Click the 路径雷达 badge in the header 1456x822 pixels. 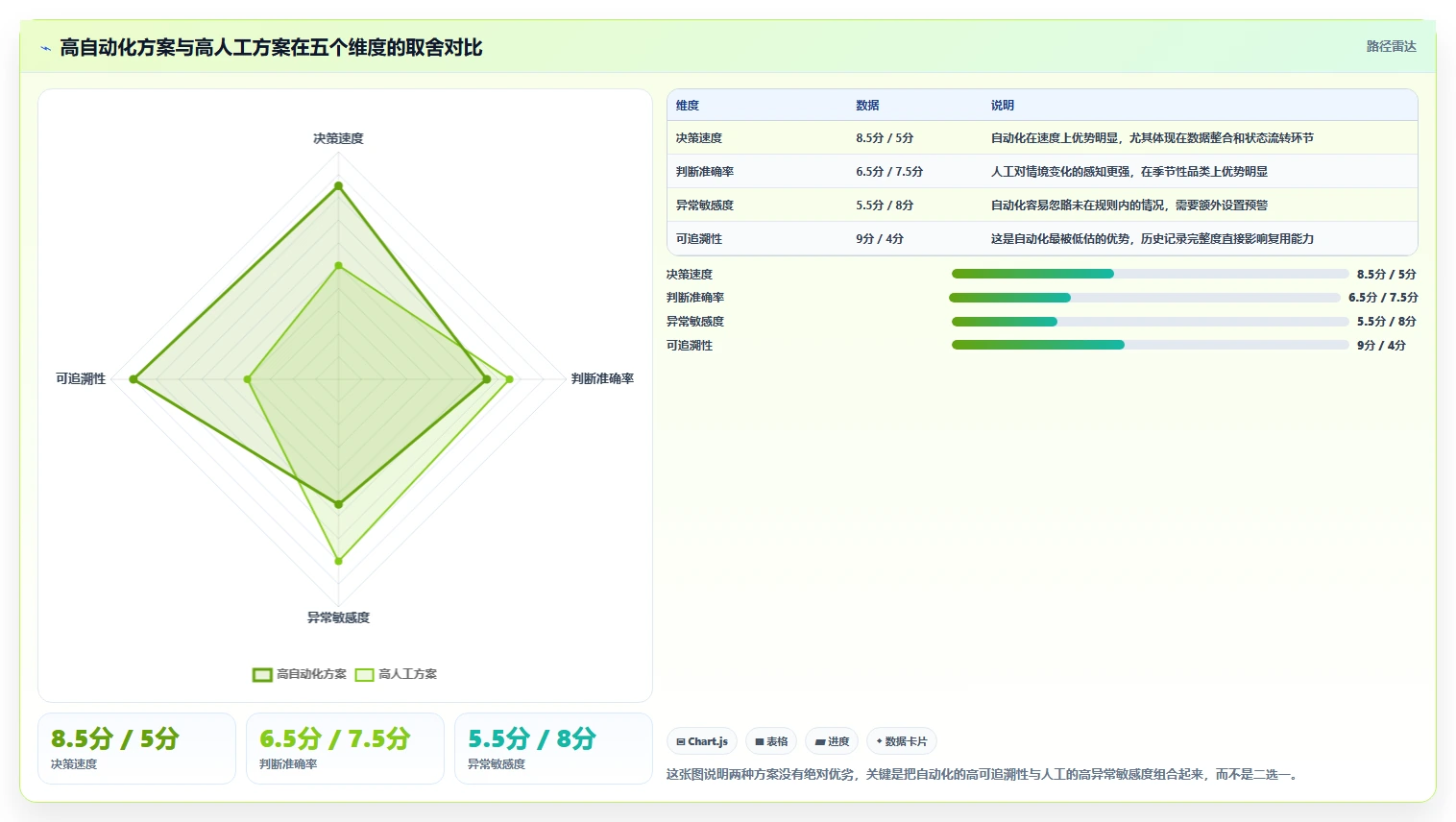pos(1391,46)
